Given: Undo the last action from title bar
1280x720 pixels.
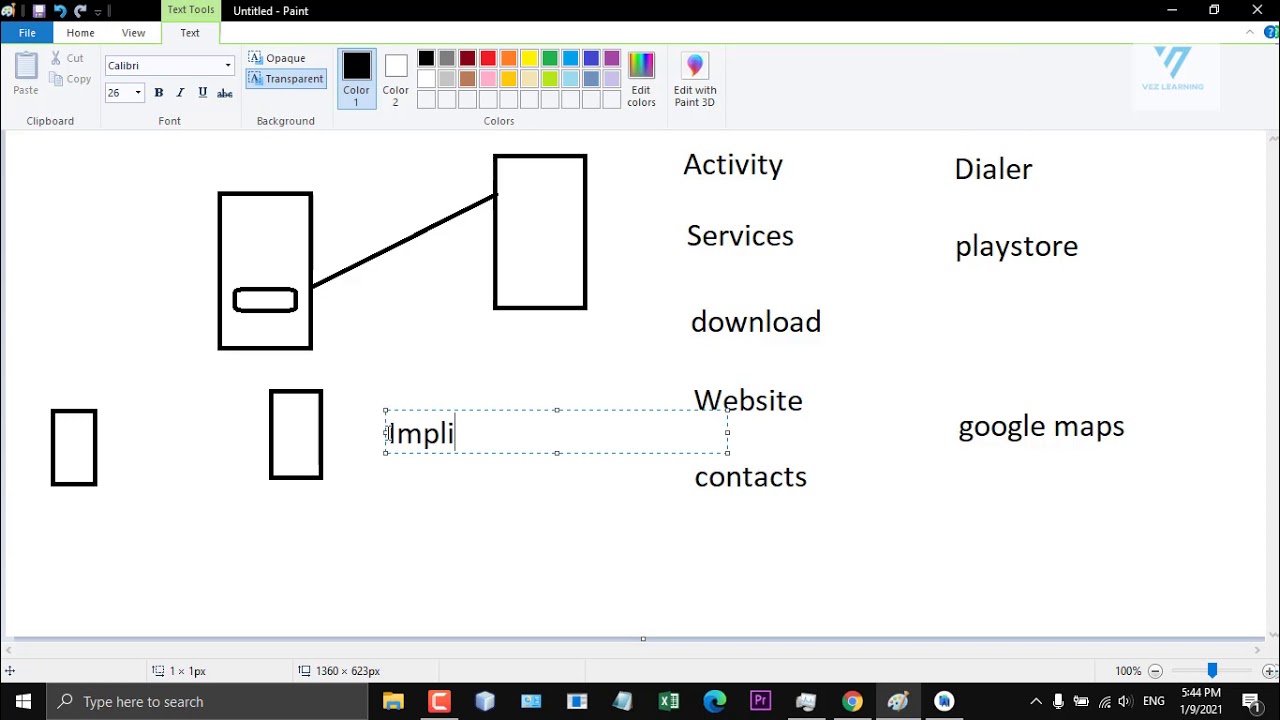Looking at the screenshot, I should click(x=60, y=11).
